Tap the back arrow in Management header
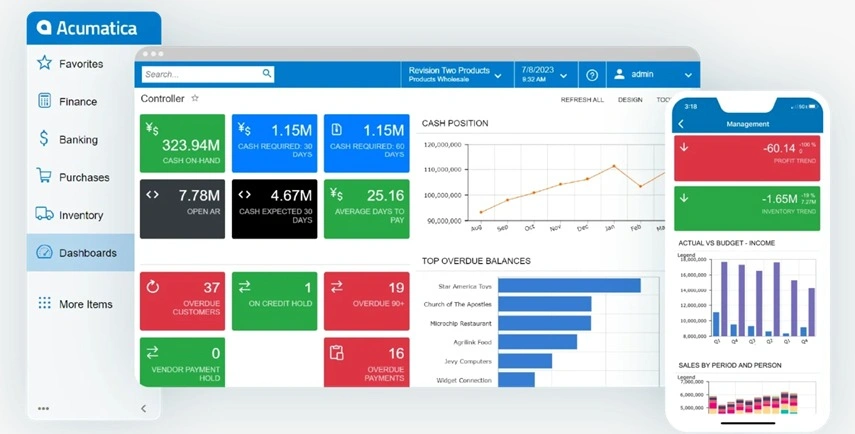The height and width of the screenshot is (434, 855). click(681, 124)
